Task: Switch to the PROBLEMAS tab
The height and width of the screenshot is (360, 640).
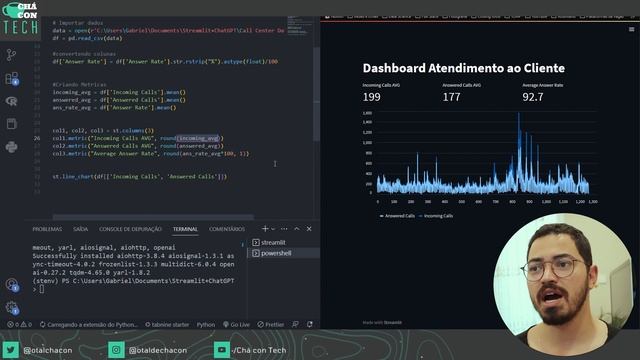Action: click(x=47, y=229)
